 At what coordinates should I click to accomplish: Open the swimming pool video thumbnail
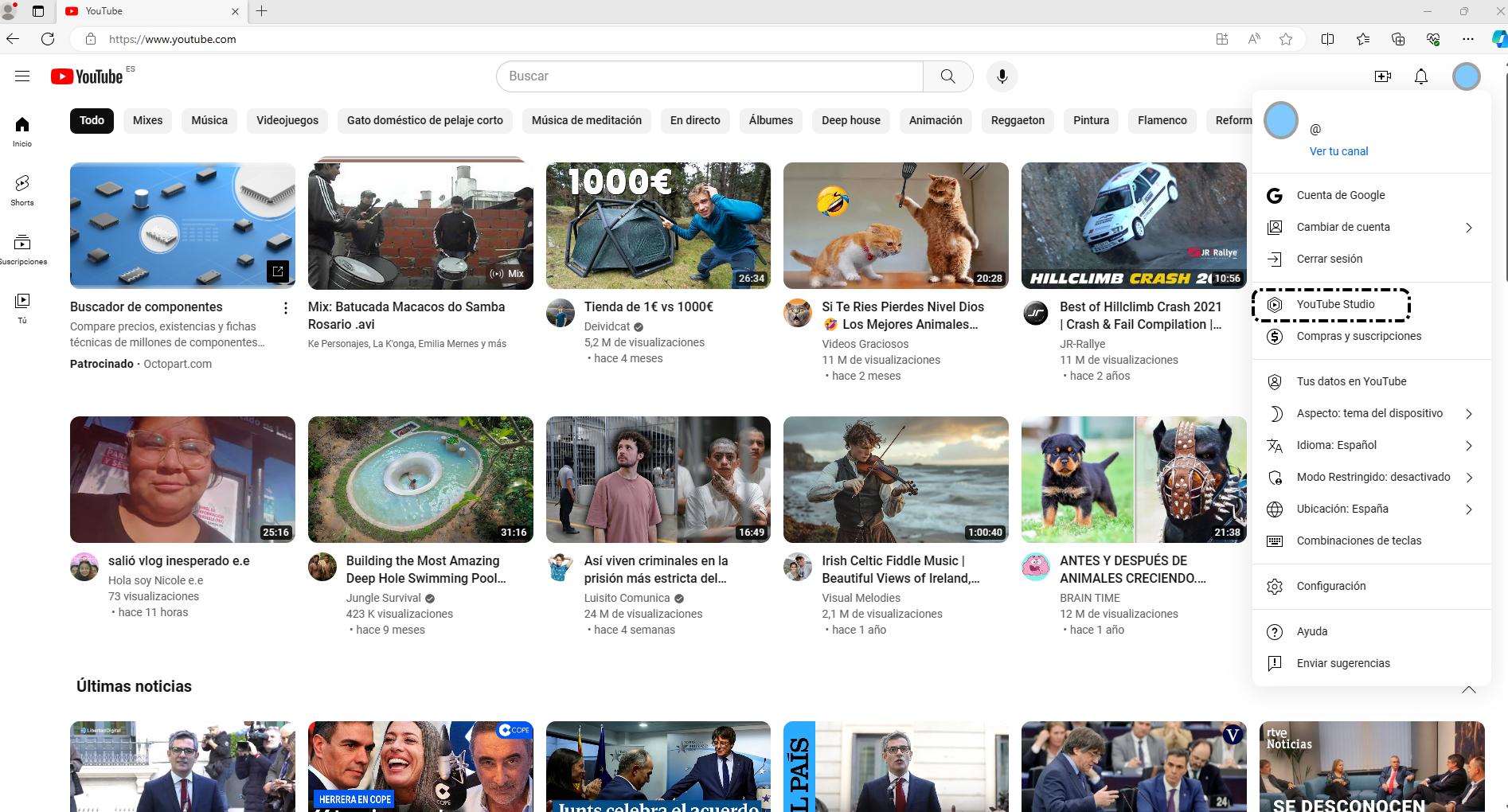420,479
